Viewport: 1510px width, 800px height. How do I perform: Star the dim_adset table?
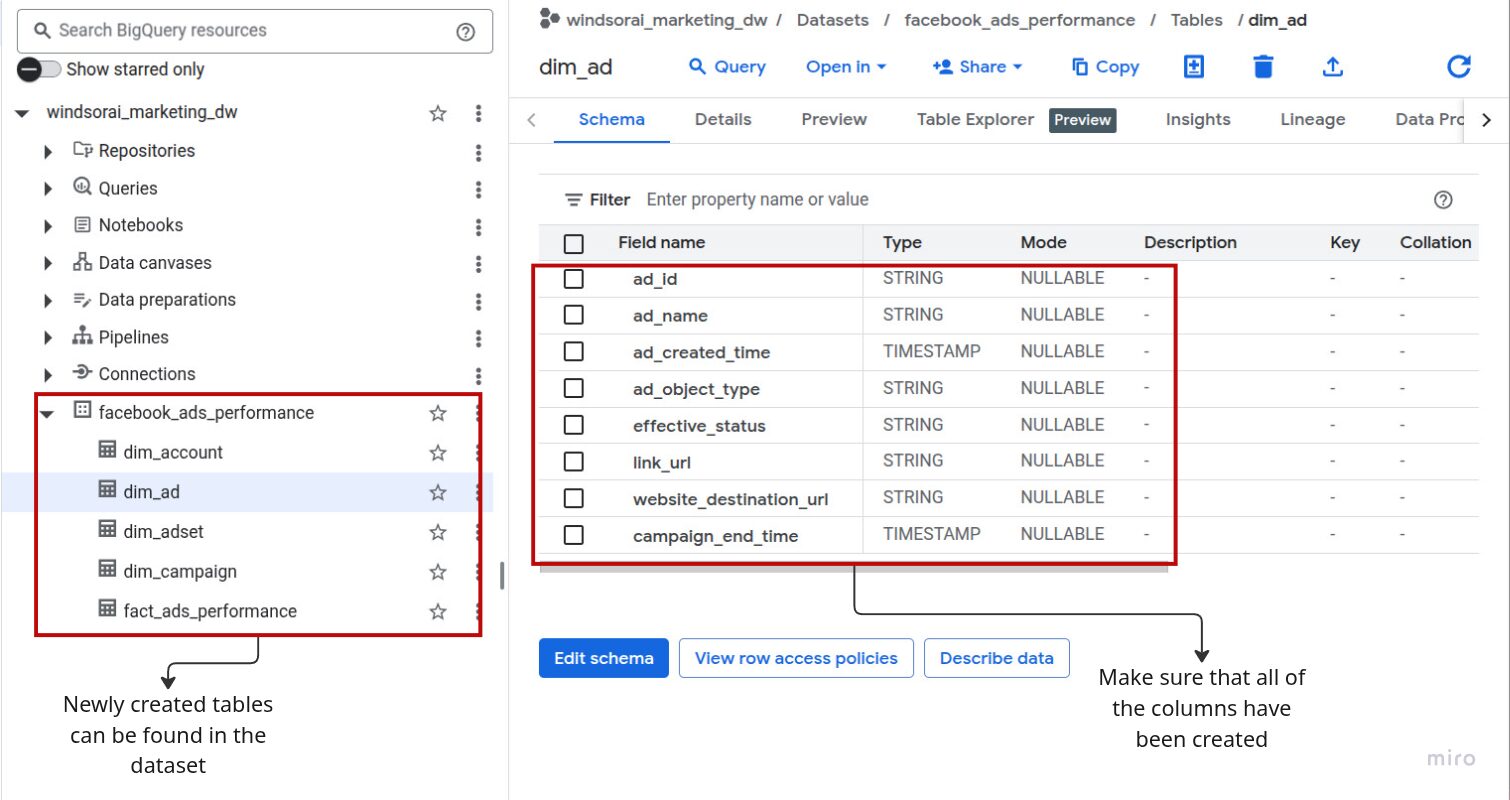pyautogui.click(x=438, y=532)
